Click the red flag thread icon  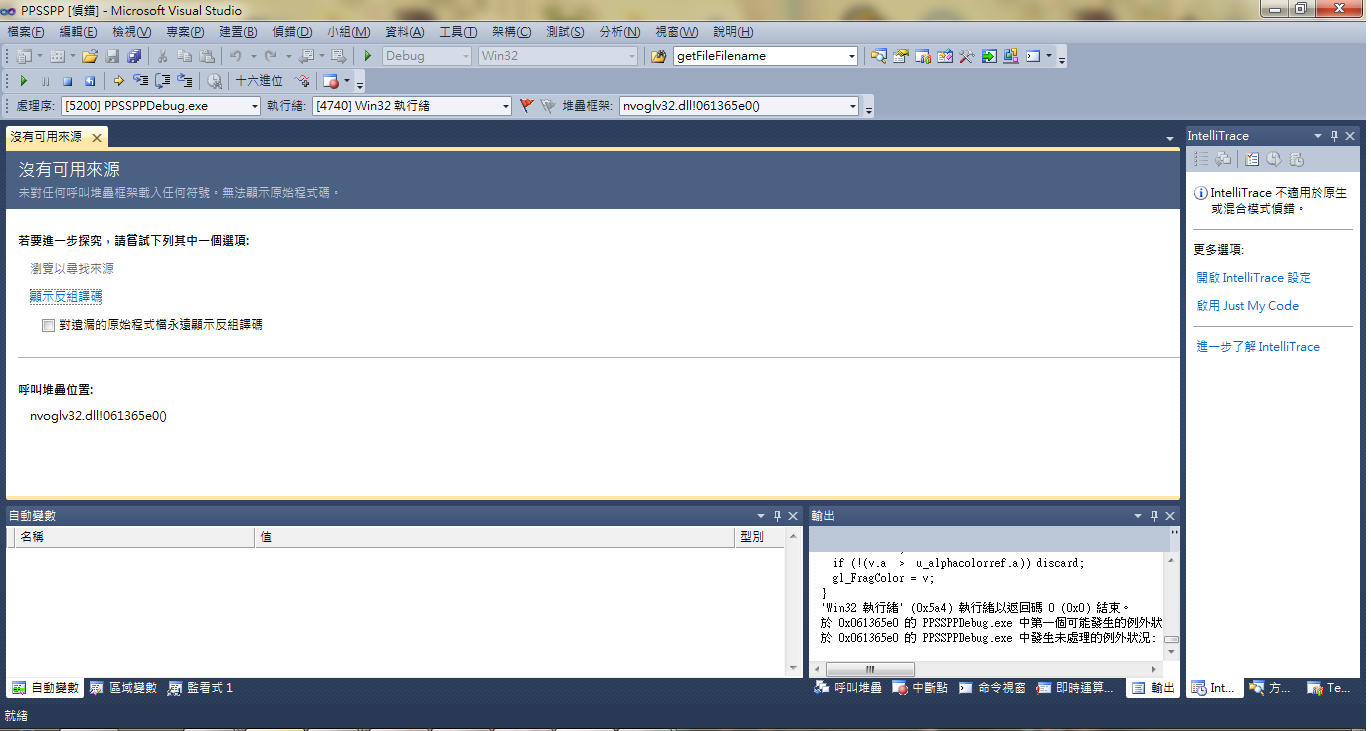pos(527,105)
